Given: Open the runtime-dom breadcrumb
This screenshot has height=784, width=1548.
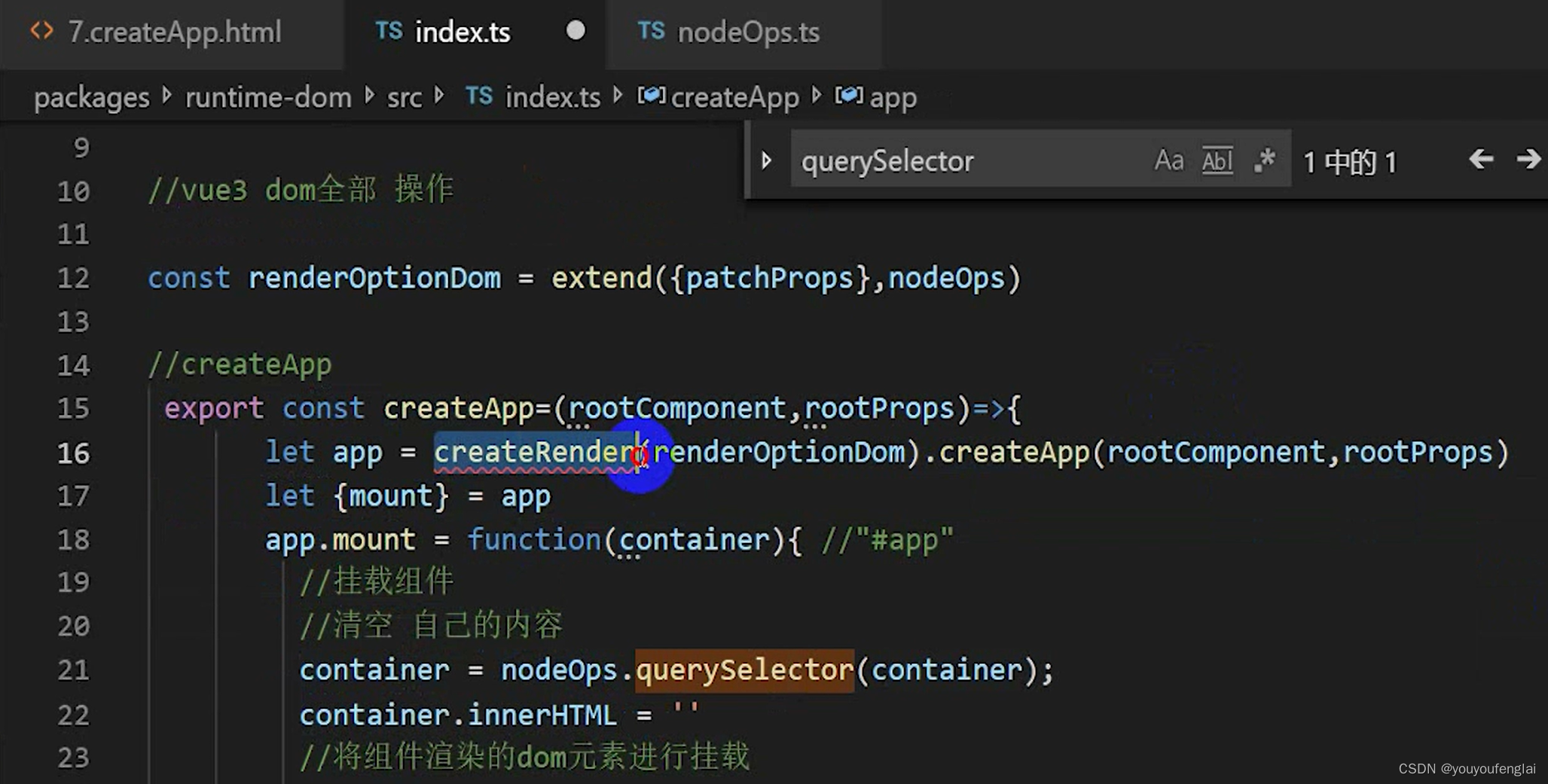Looking at the screenshot, I should pyautogui.click(x=268, y=97).
